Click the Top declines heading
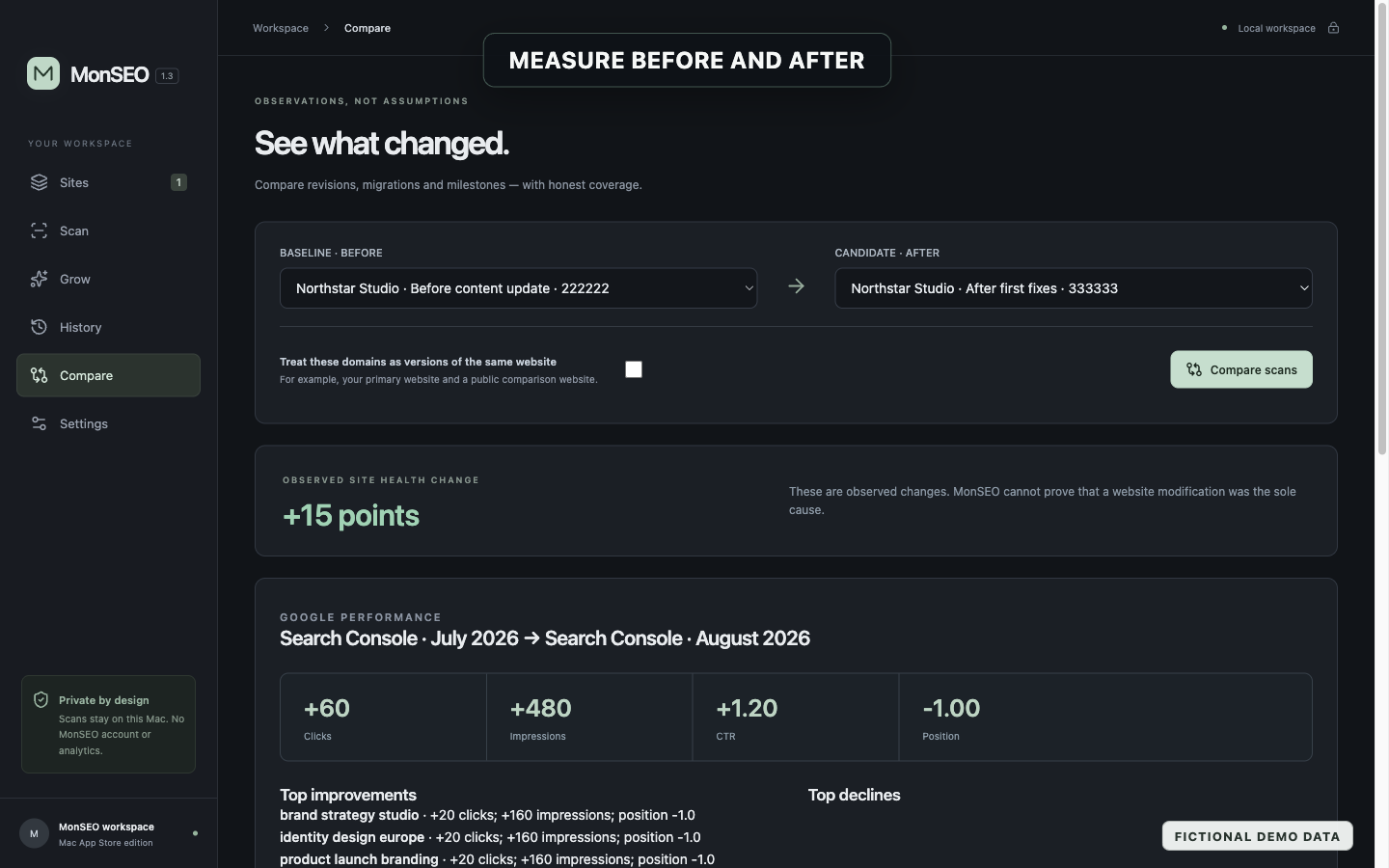Image resolution: width=1389 pixels, height=868 pixels. [x=854, y=795]
